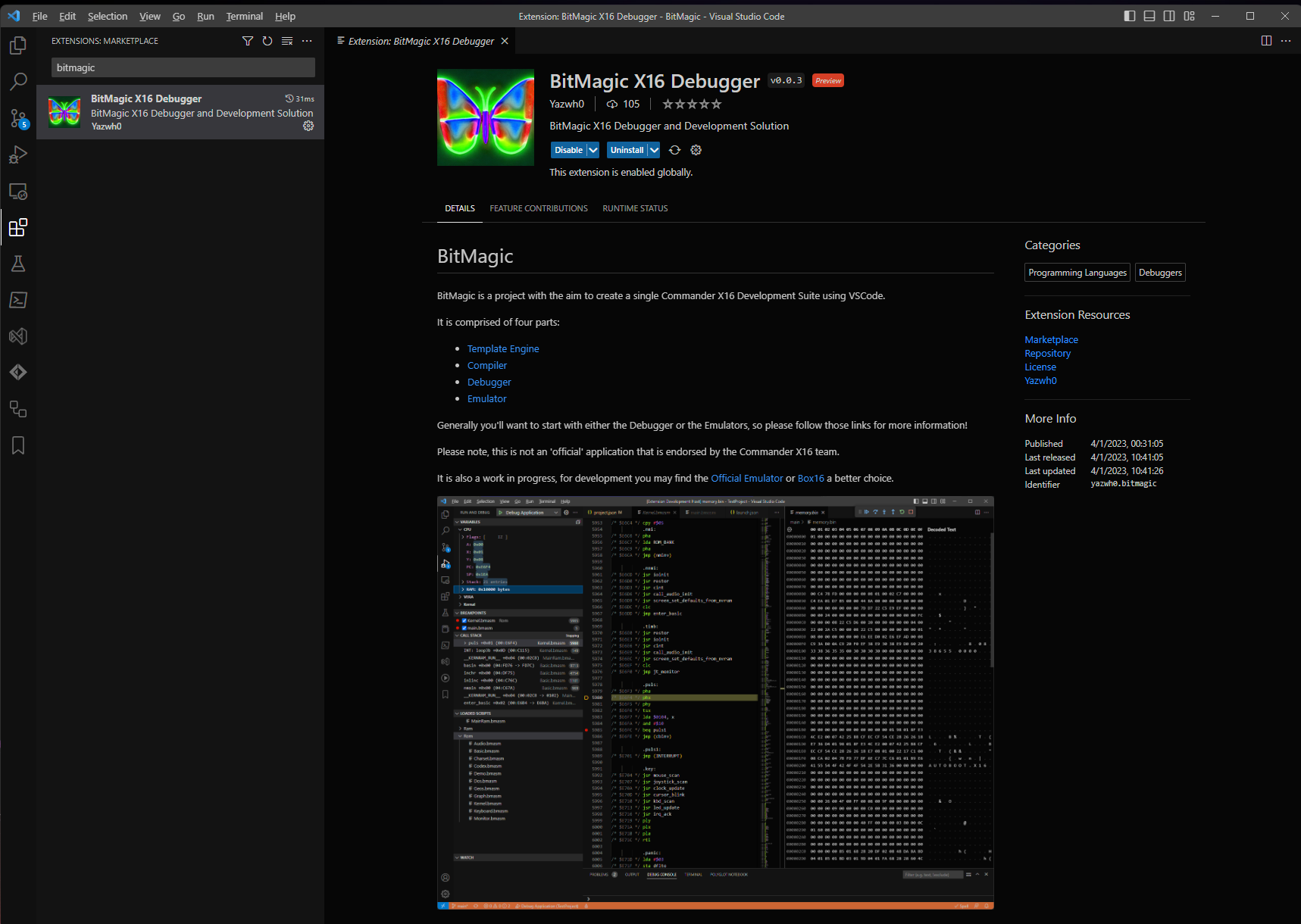Viewport: 1301px width, 924px height.
Task: Open manage gear on BitMagic list item
Action: (x=308, y=126)
